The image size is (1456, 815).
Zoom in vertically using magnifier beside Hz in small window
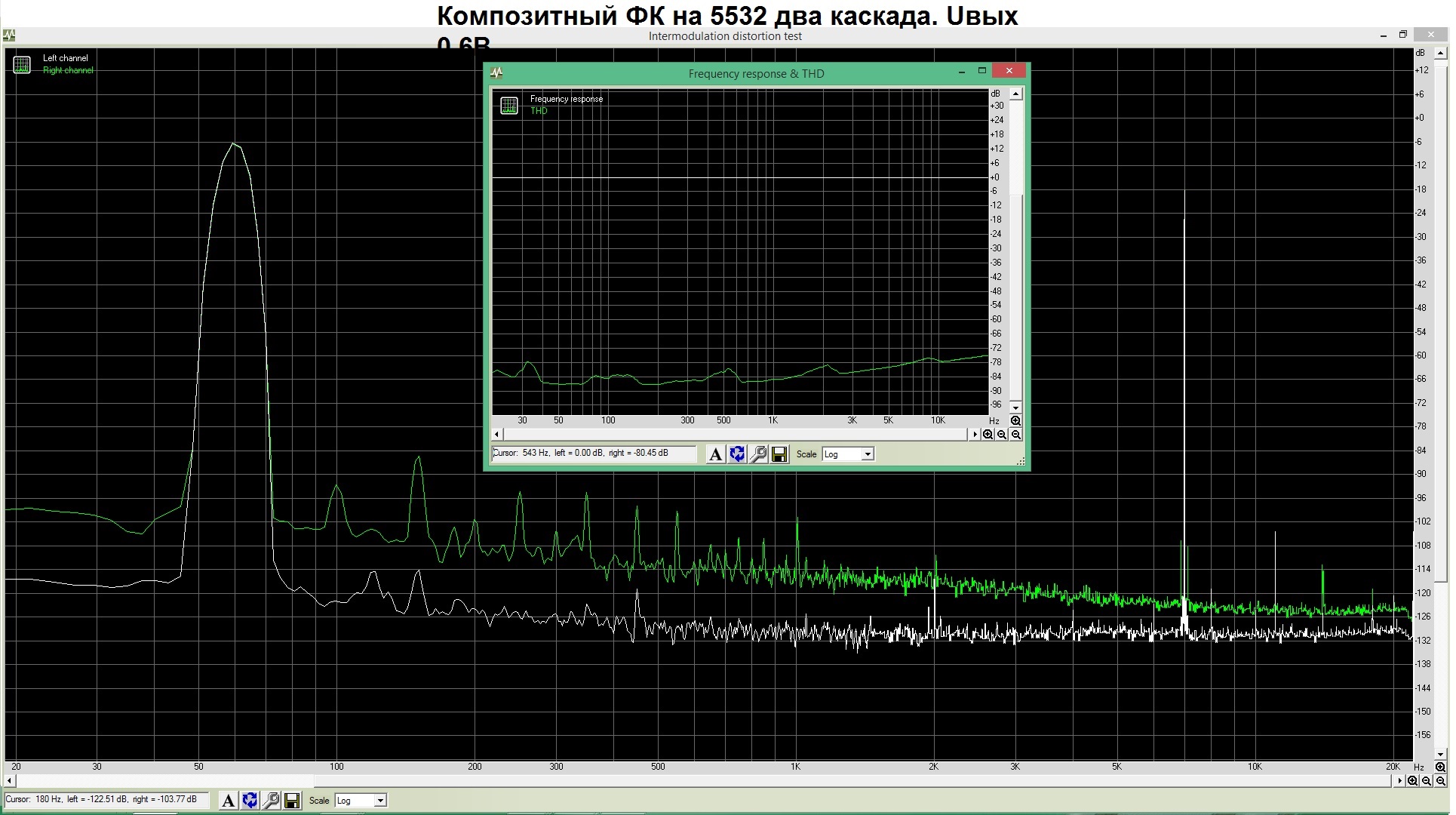tap(1015, 421)
